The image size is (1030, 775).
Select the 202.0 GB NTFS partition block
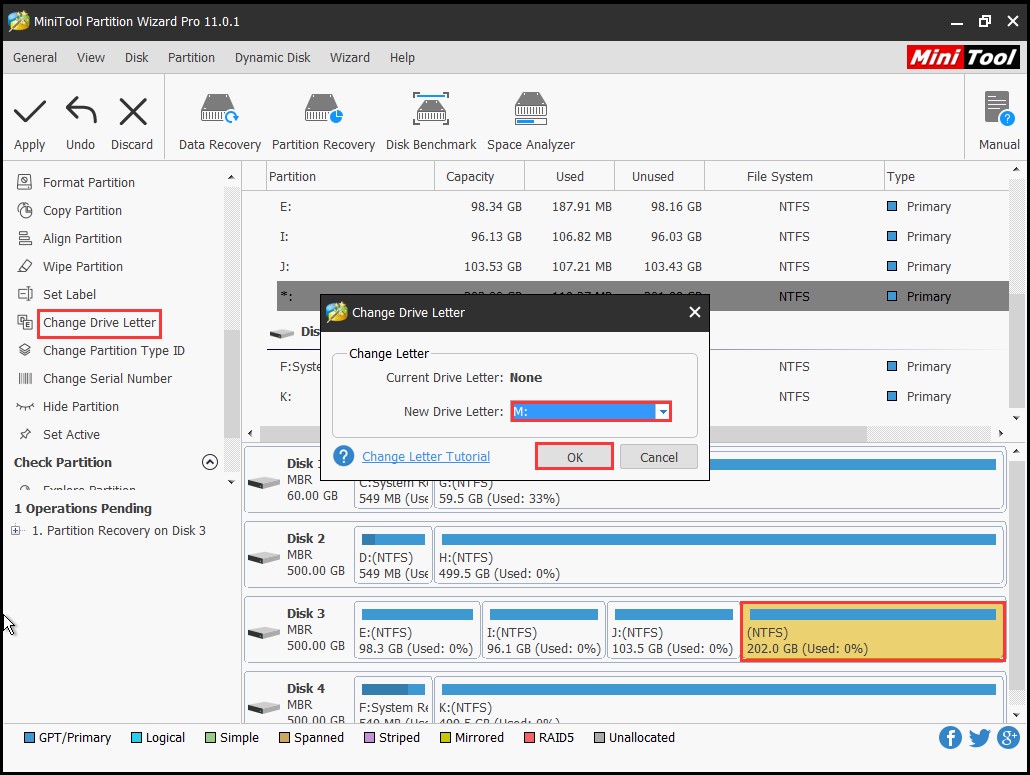point(872,632)
